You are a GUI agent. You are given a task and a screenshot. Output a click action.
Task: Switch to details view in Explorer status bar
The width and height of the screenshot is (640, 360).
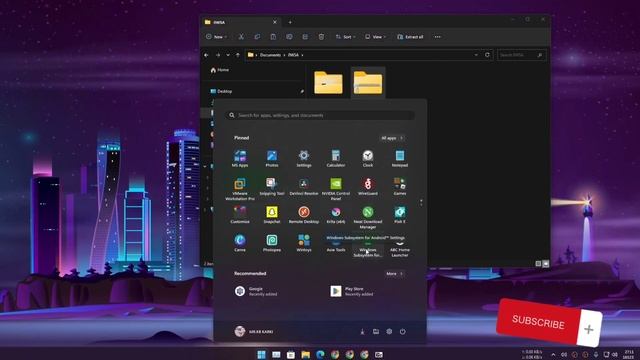coord(538,264)
